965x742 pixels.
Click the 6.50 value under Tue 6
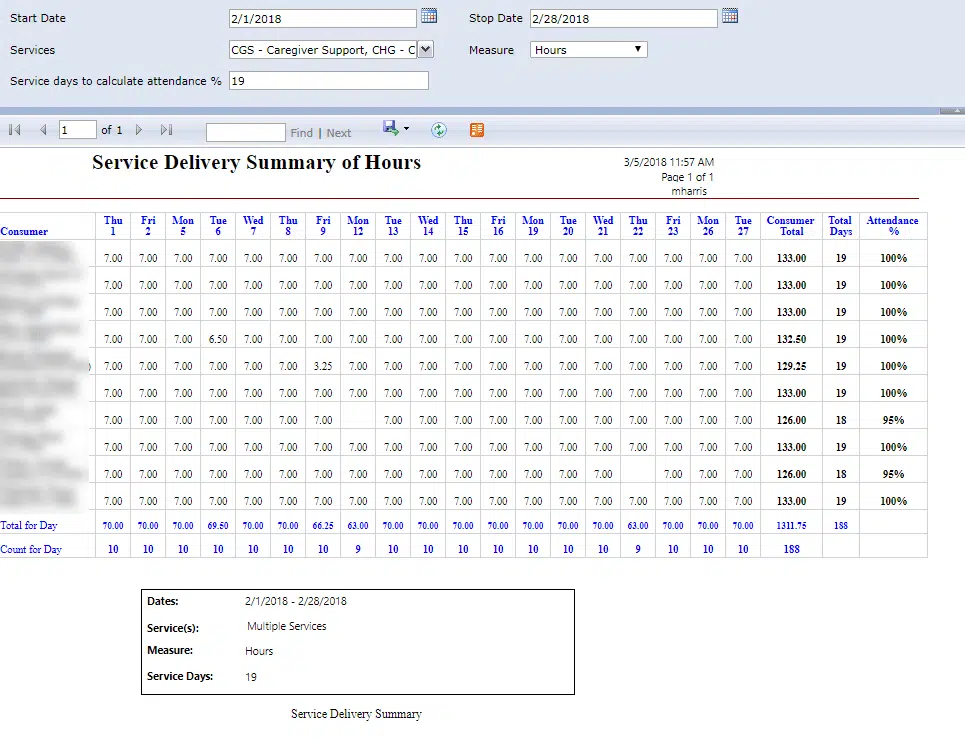218,339
